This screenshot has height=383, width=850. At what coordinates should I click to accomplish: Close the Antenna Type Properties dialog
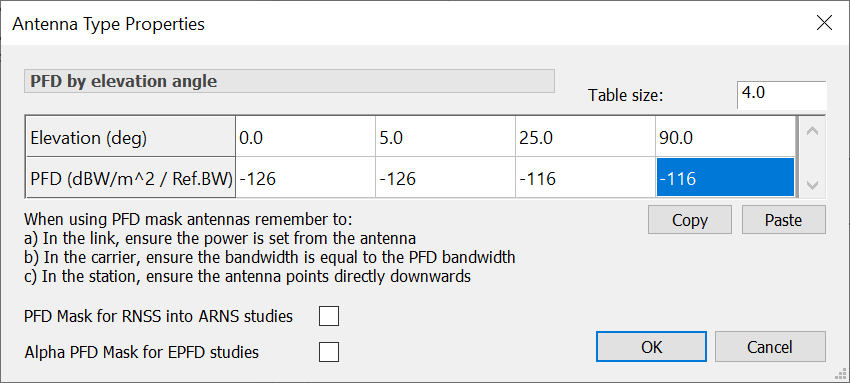click(824, 23)
